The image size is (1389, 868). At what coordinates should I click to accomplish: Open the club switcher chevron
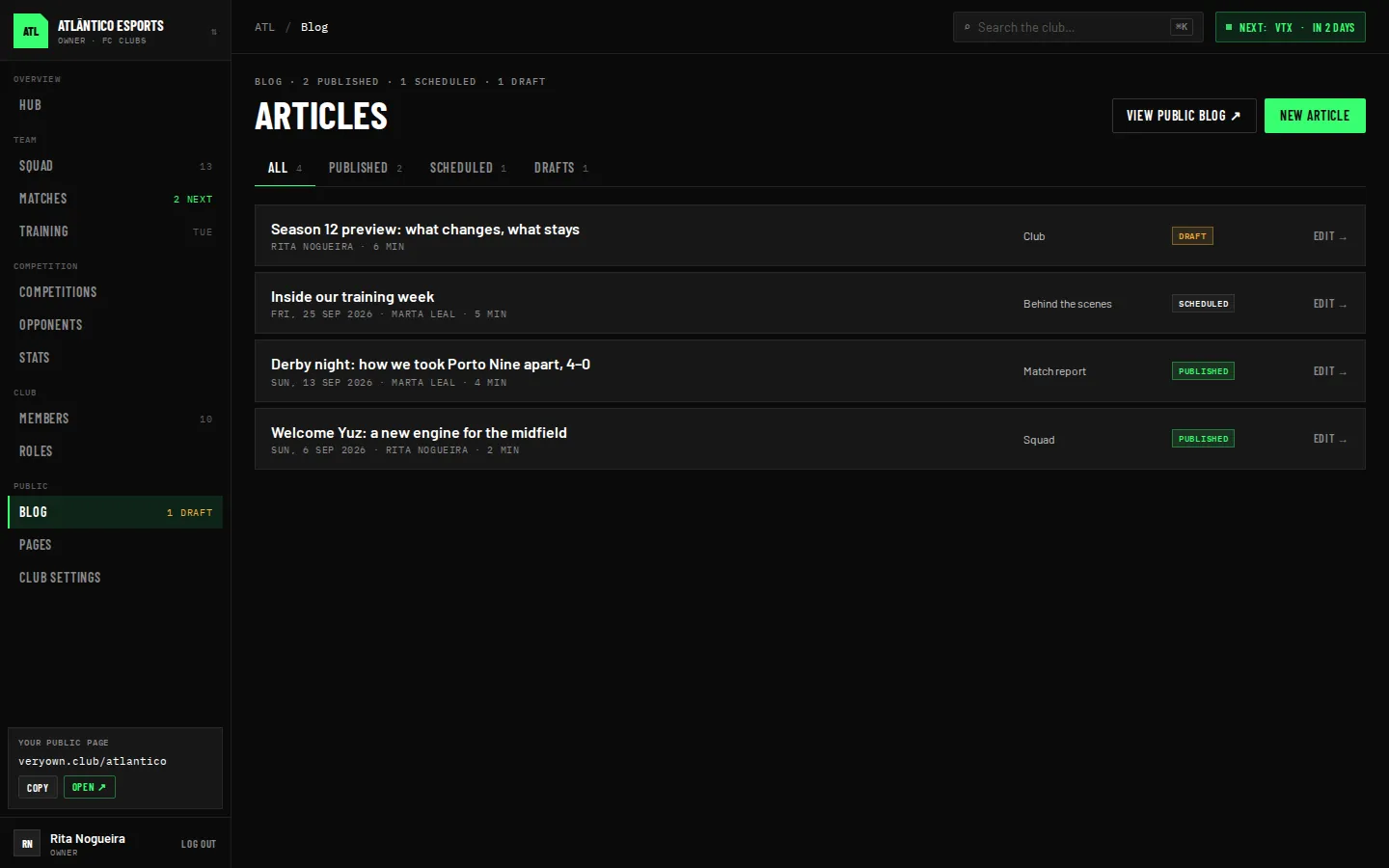213,32
